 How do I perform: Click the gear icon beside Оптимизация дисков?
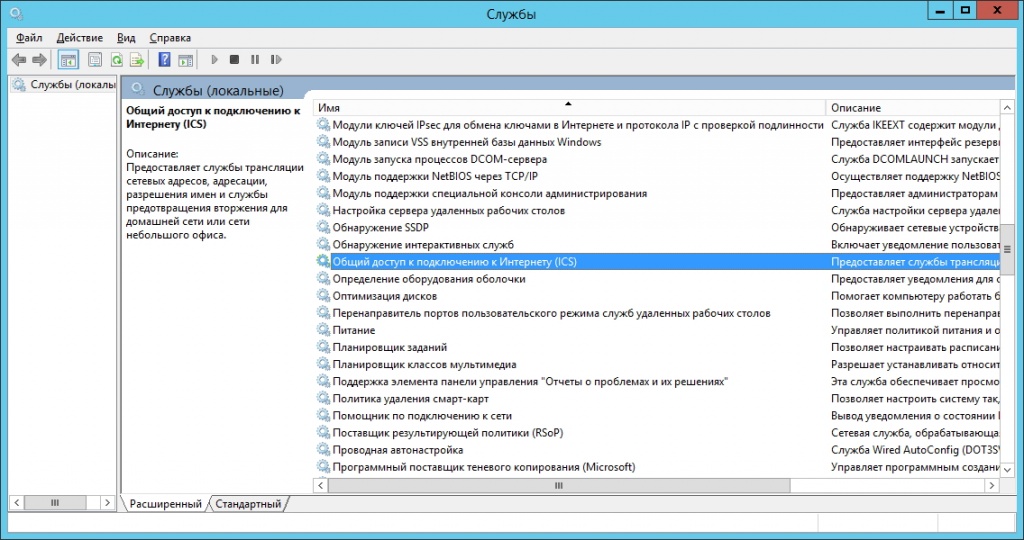click(323, 296)
